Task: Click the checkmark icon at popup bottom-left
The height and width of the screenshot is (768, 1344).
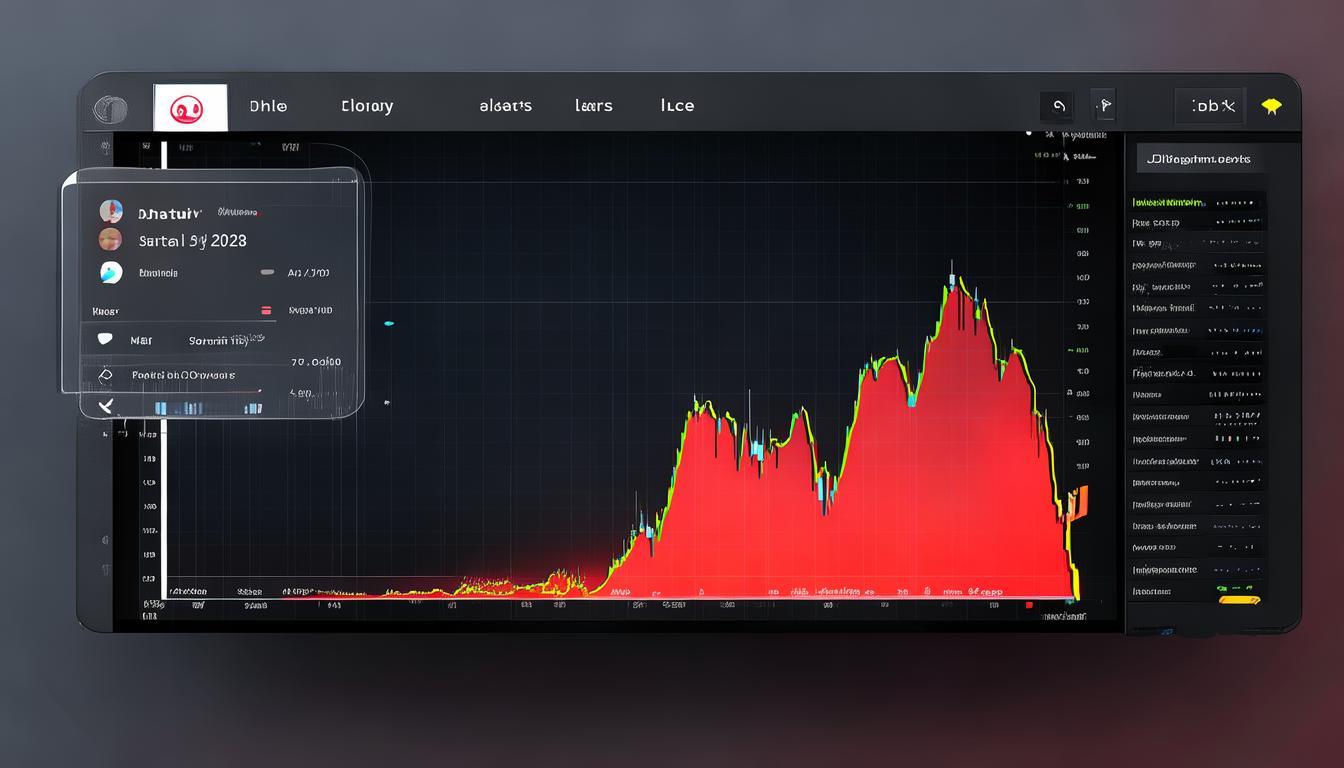Action: [106, 406]
